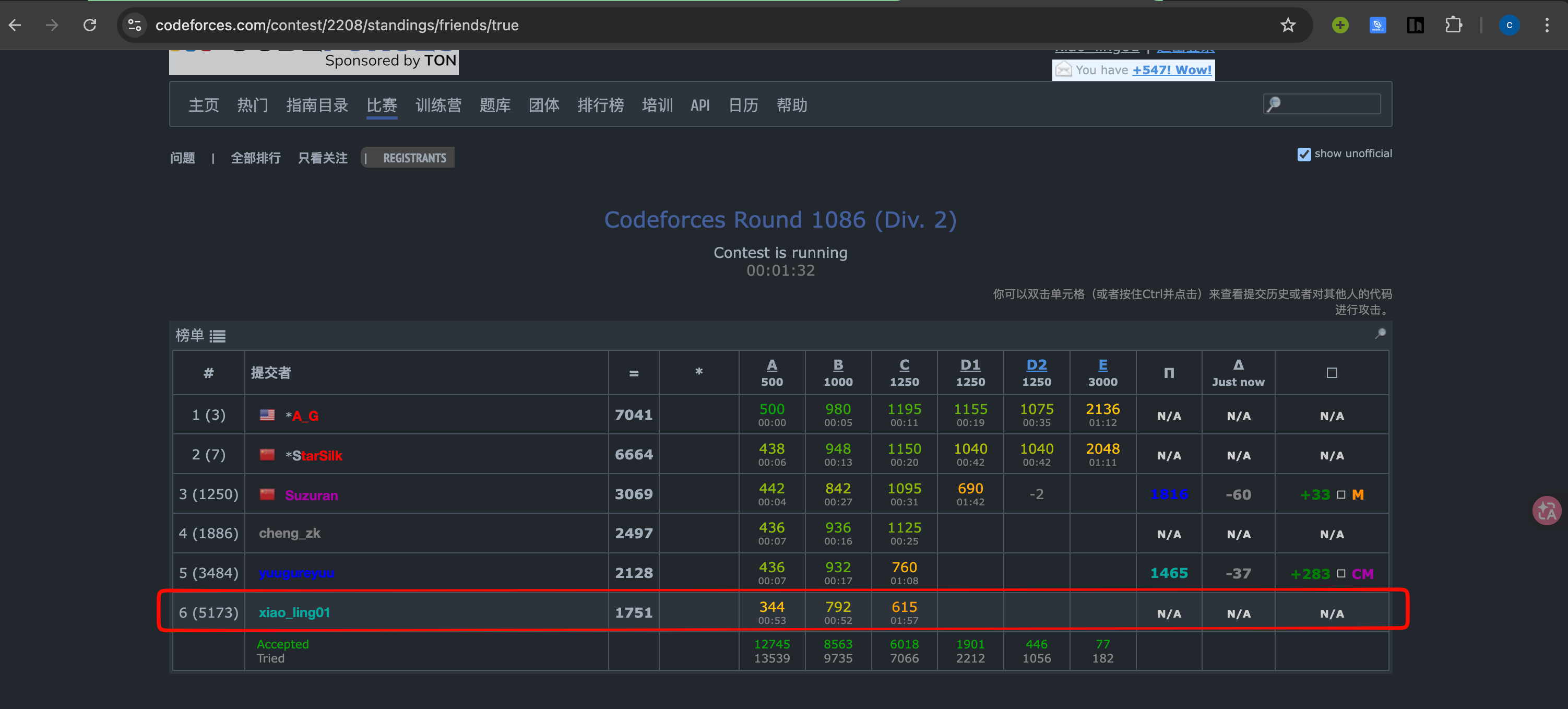Click the site information icon in the address bar
Image resolution: width=1568 pixels, height=709 pixels.
coord(135,25)
